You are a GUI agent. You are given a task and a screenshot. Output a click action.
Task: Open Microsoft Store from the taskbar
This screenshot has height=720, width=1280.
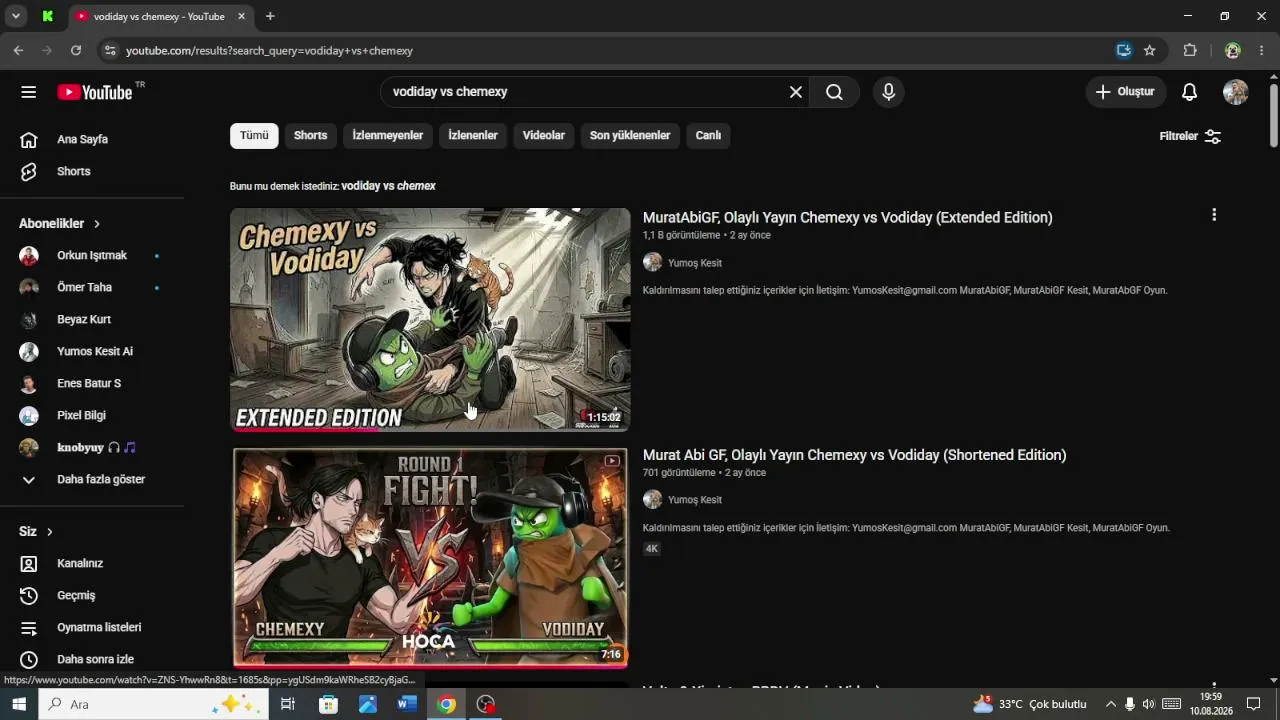[x=328, y=704]
